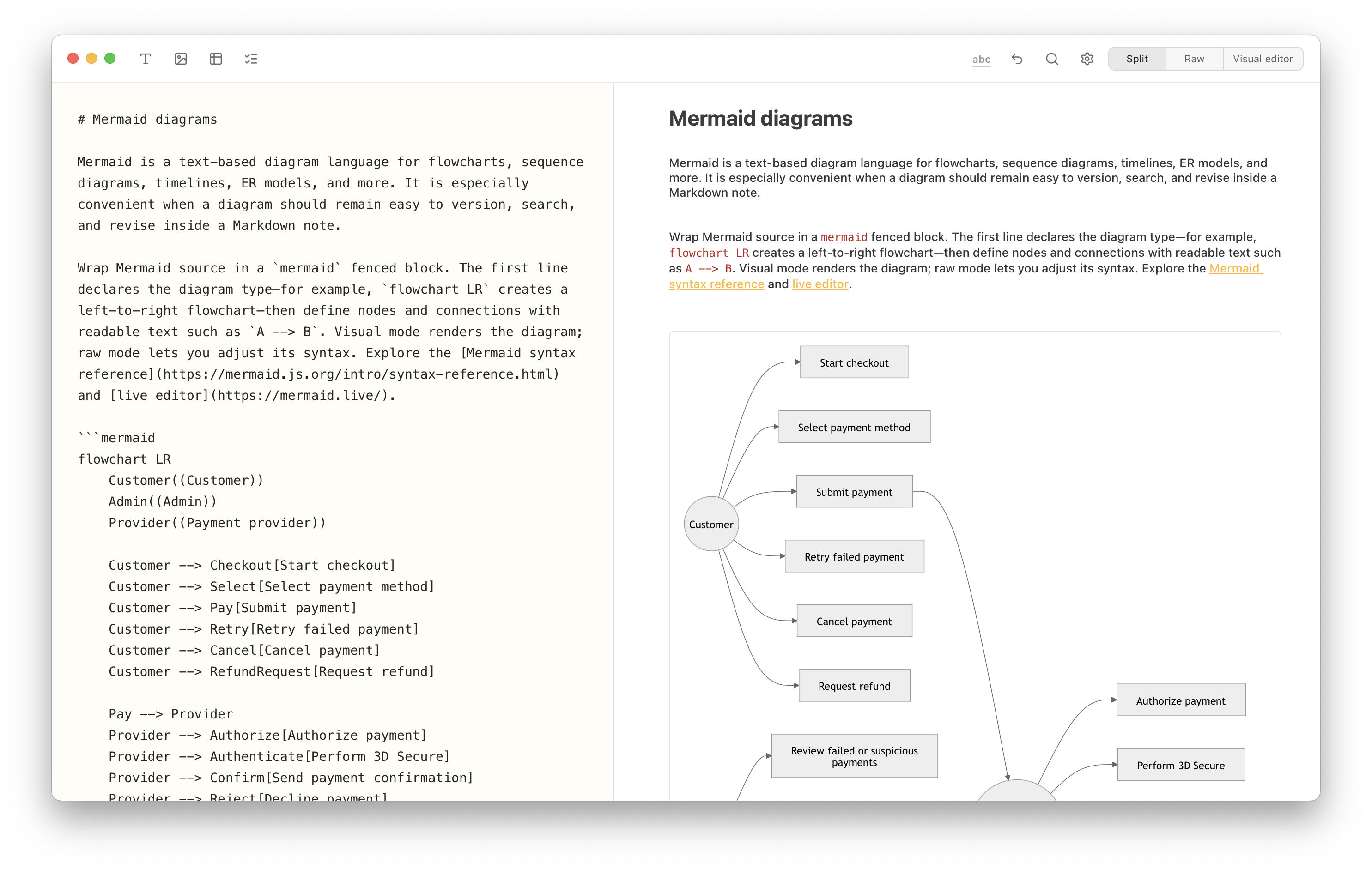The width and height of the screenshot is (1372, 869).
Task: Select the Select payment method node
Action: pos(854,427)
